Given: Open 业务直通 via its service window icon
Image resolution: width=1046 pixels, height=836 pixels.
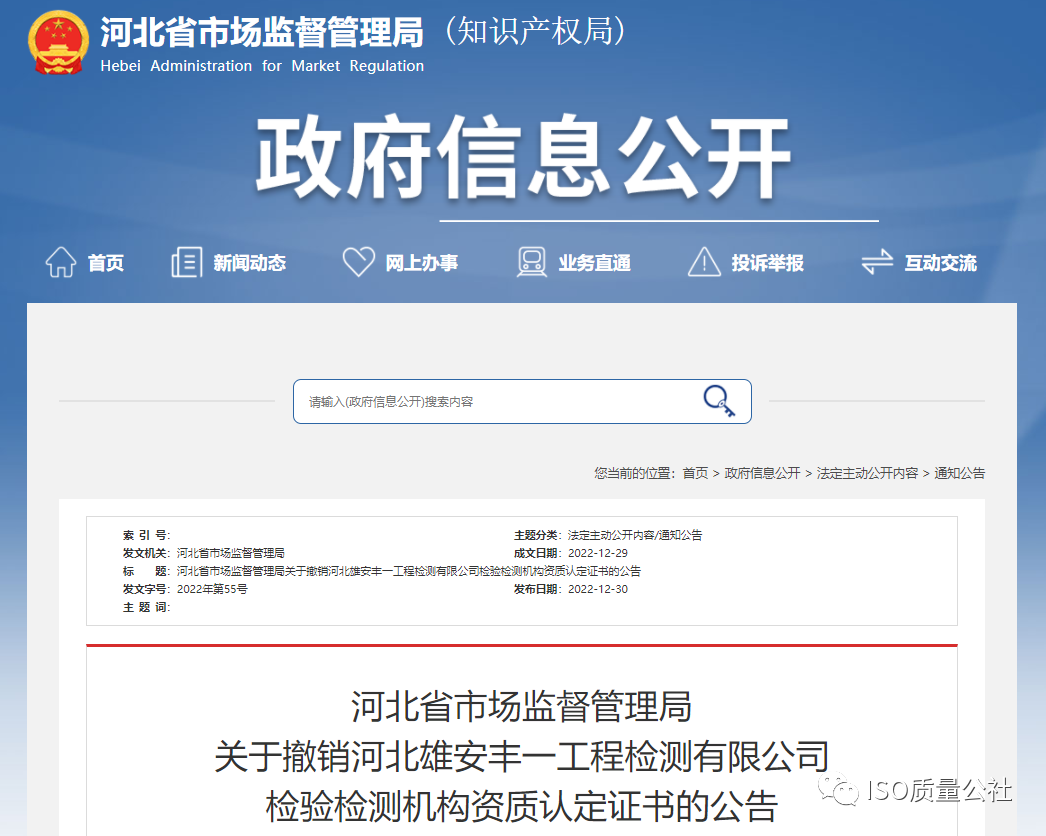Looking at the screenshot, I should click(x=530, y=261).
